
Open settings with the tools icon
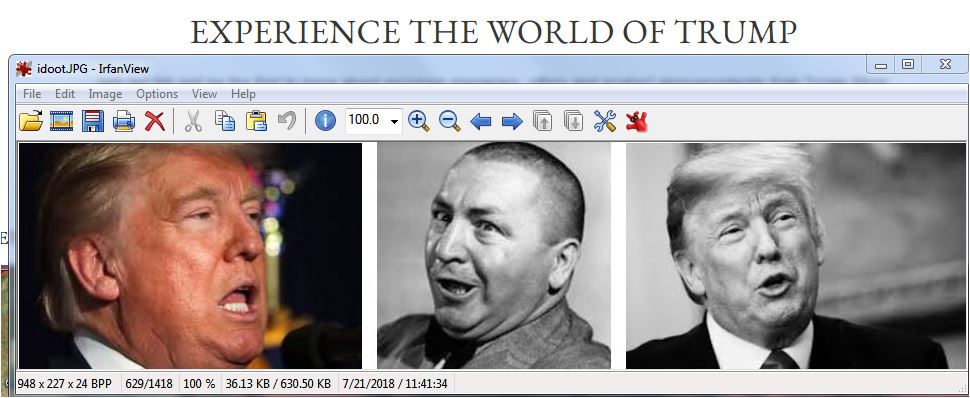604,121
